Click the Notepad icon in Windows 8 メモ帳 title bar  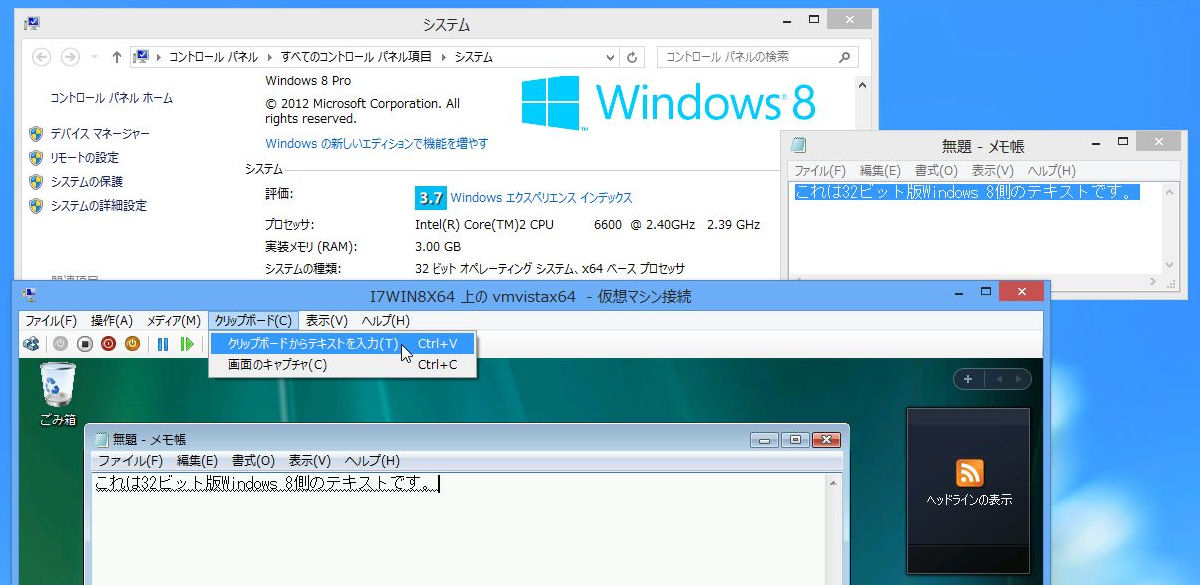click(799, 145)
